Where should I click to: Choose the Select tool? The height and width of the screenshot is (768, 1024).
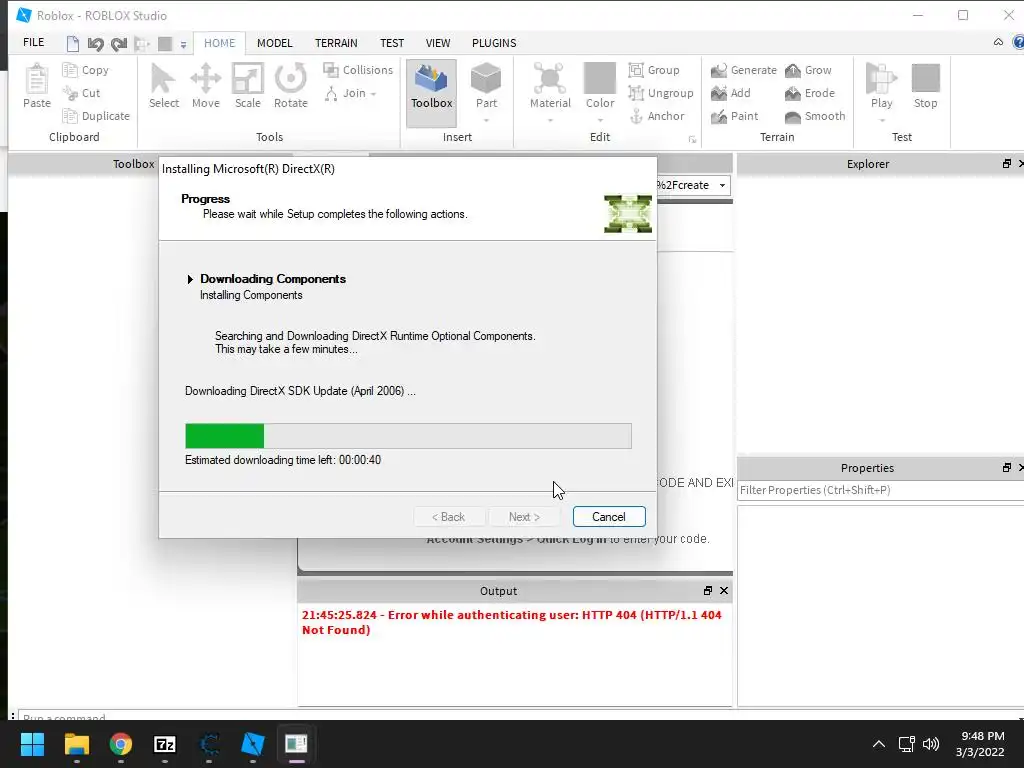163,86
